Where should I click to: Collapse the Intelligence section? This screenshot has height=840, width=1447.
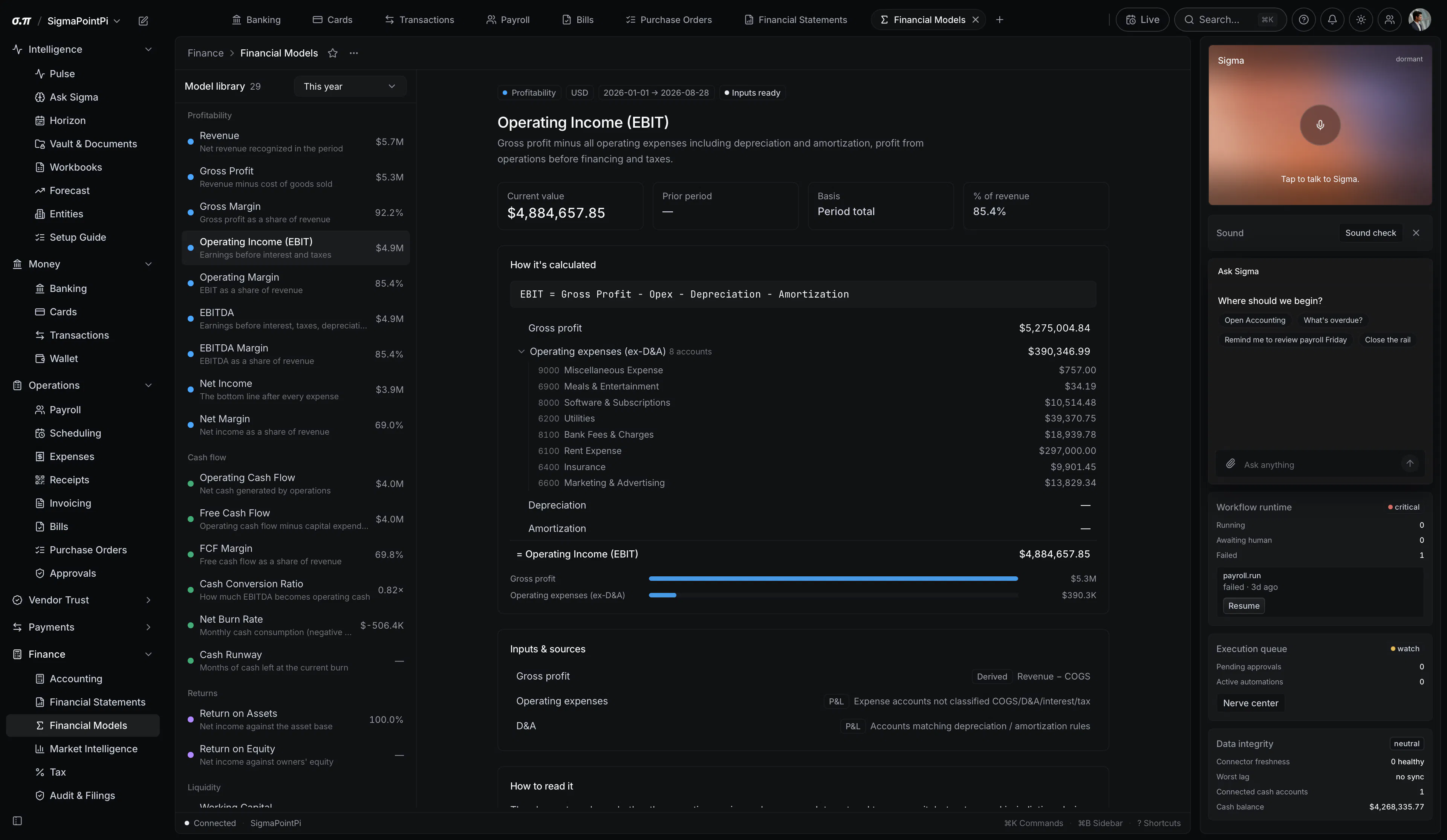tap(148, 49)
